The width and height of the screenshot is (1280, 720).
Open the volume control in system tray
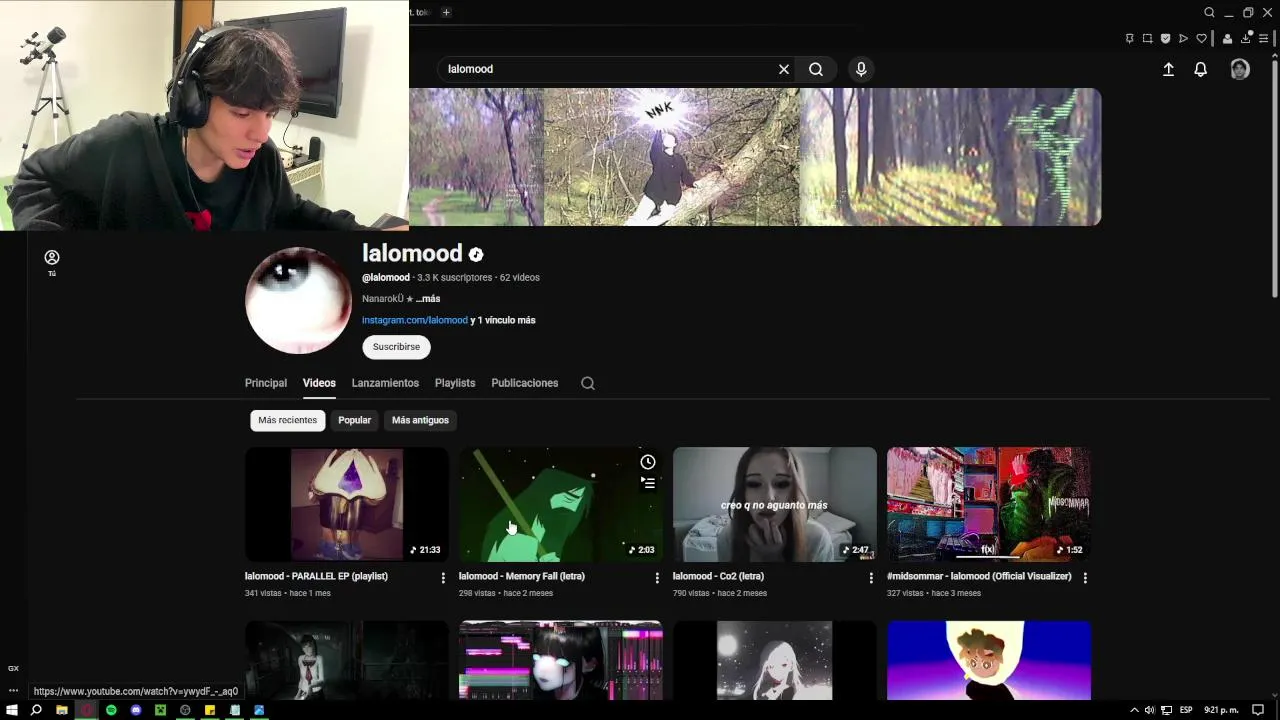(1149, 710)
